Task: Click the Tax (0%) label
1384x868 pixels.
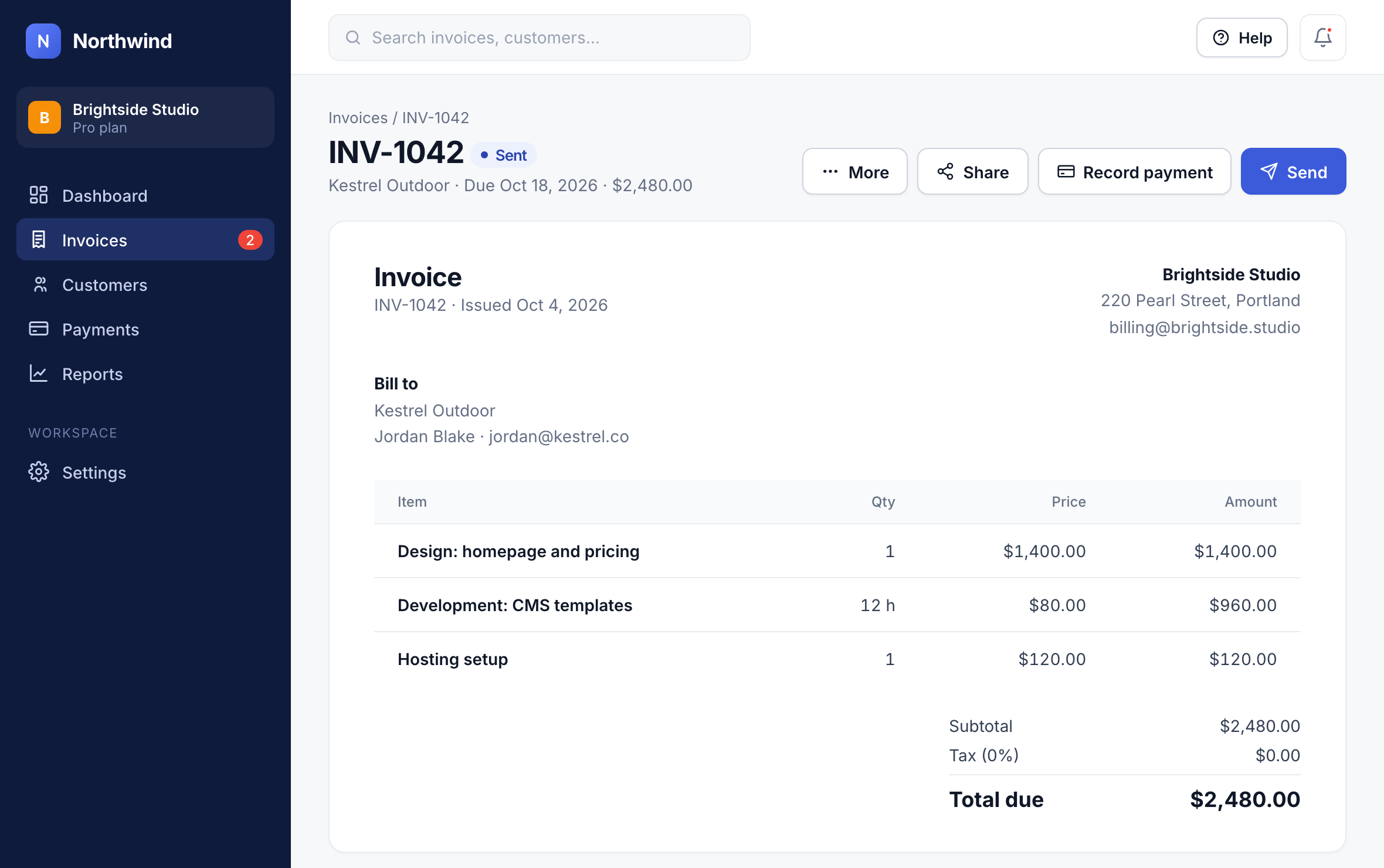Action: [x=984, y=755]
